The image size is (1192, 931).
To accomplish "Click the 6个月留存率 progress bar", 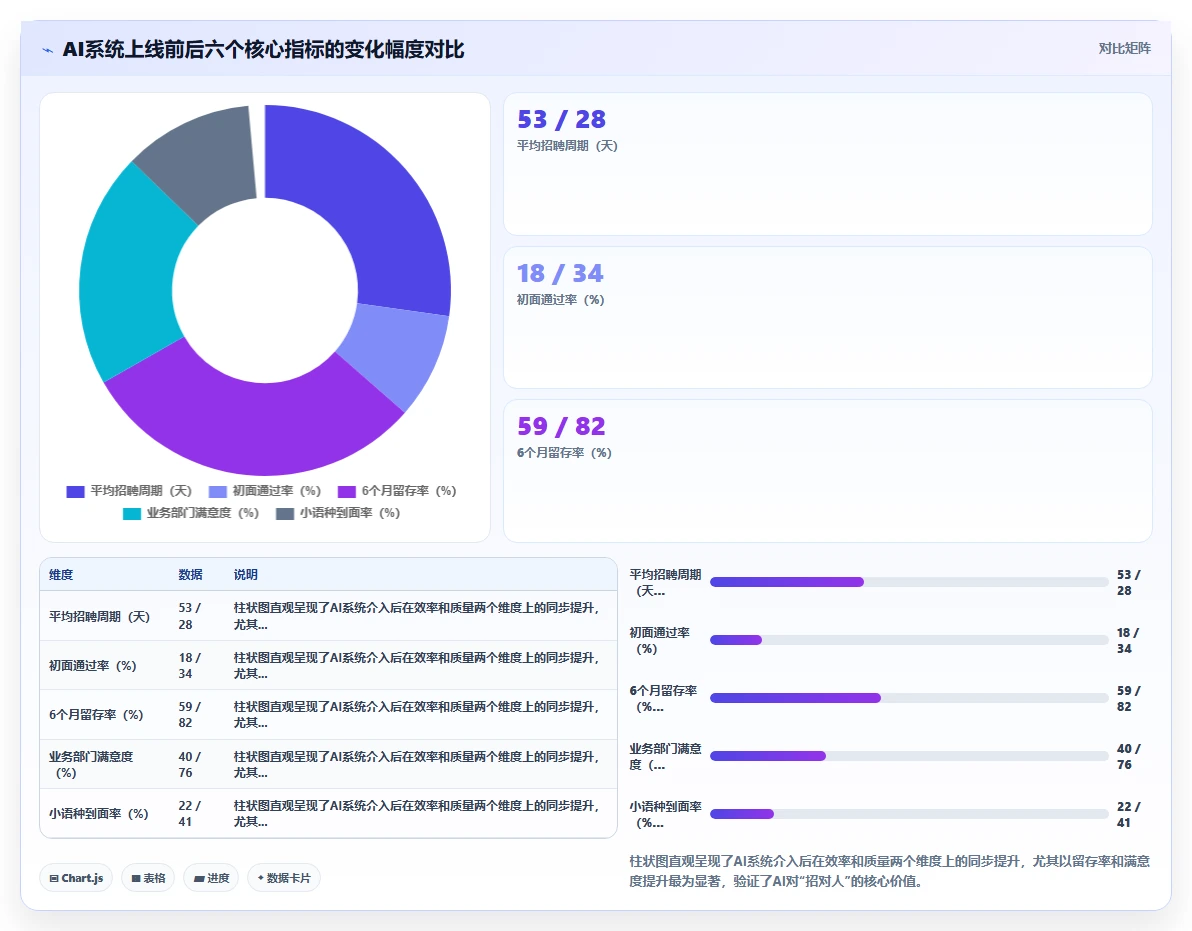I will click(909, 698).
